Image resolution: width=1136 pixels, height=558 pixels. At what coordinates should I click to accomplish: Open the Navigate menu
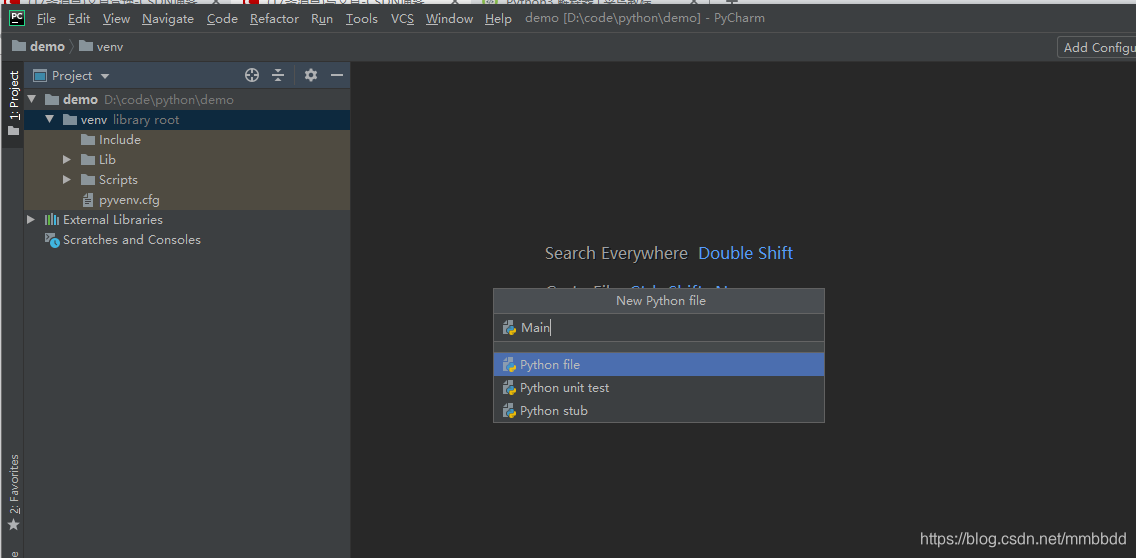click(x=168, y=19)
